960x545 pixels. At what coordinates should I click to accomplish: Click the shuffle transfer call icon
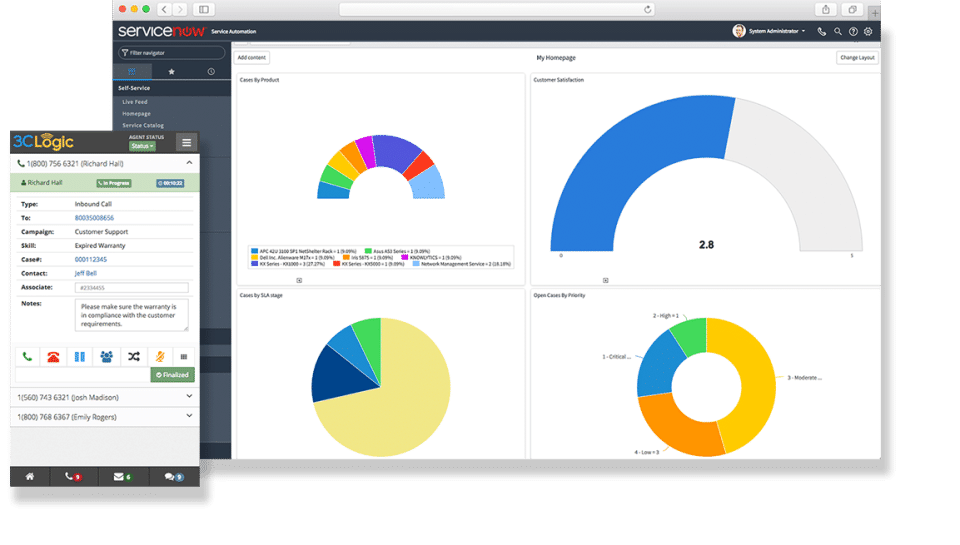(x=133, y=356)
